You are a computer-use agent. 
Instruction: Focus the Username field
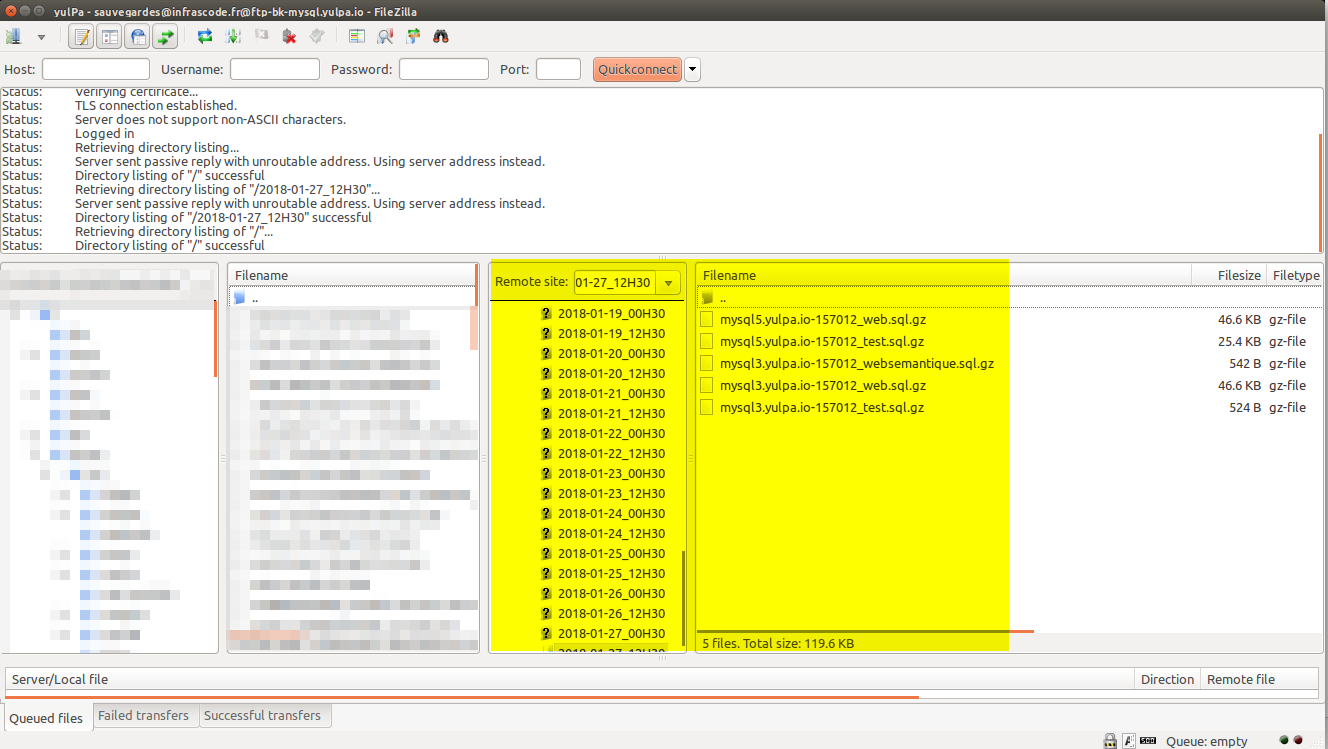(275, 69)
